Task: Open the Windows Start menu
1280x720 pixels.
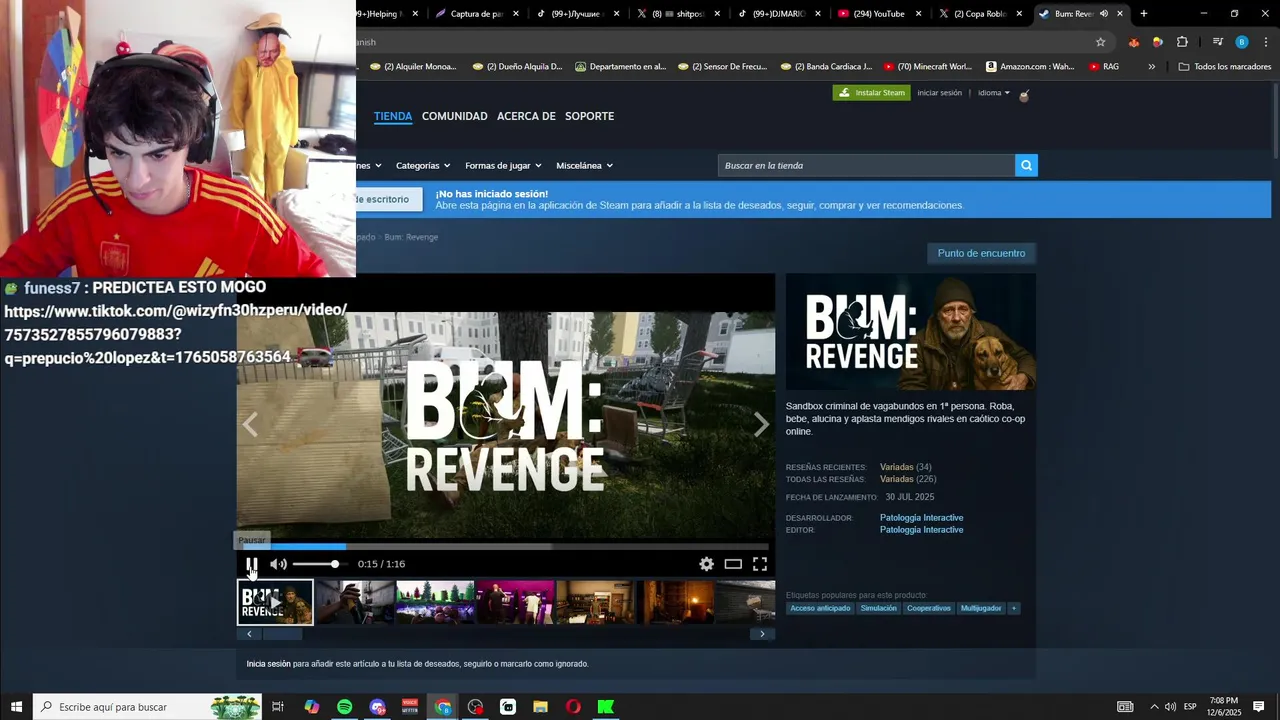Action: (16, 707)
